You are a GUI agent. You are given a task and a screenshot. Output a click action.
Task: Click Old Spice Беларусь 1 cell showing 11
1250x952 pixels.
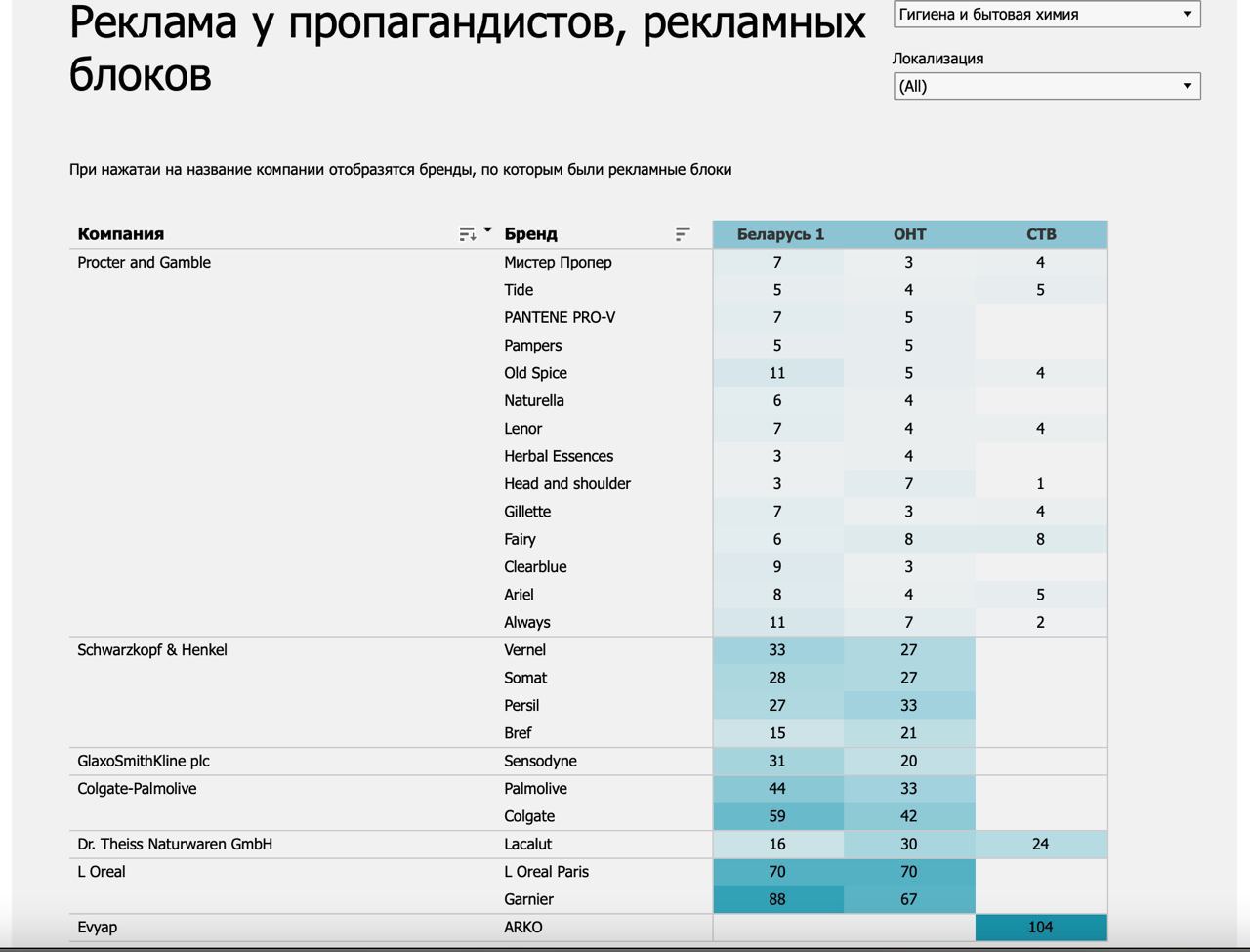tap(778, 373)
